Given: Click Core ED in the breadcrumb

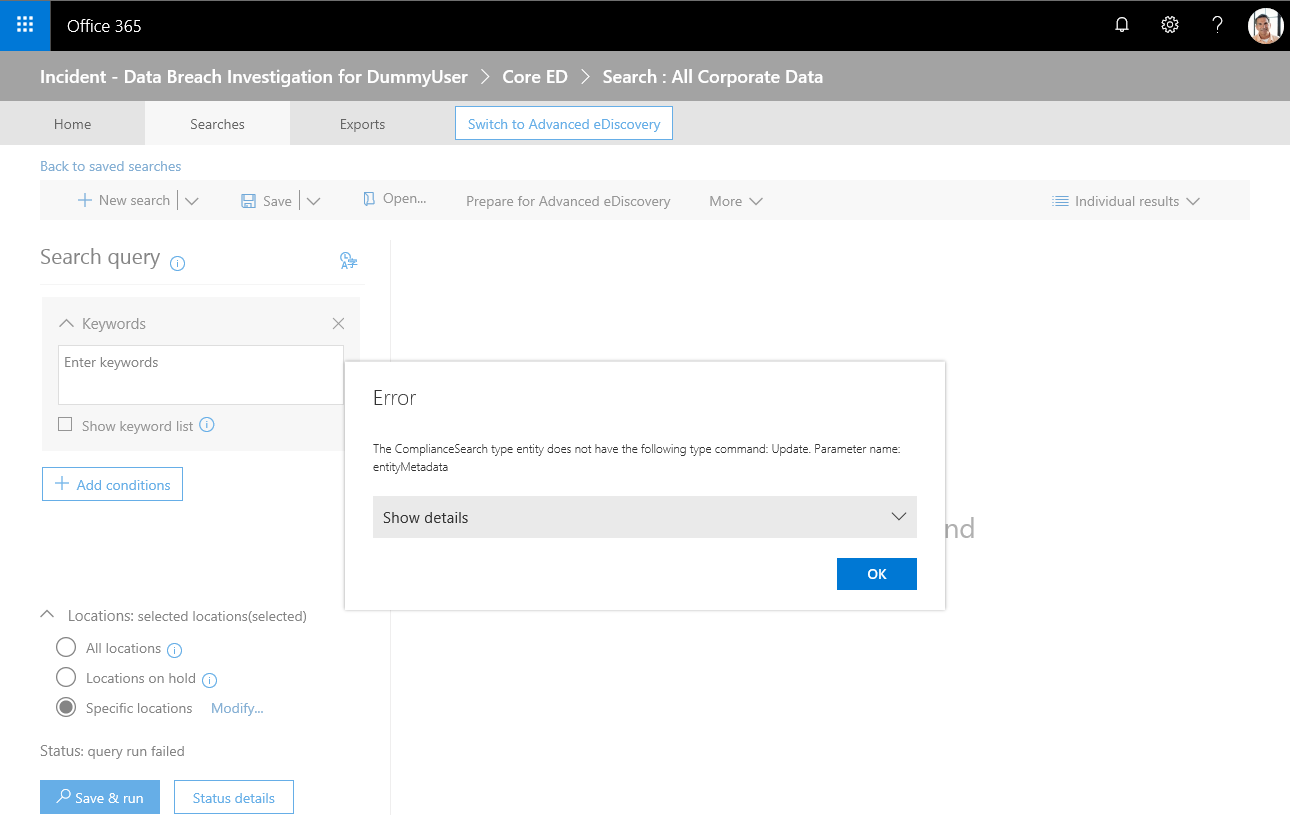Looking at the screenshot, I should pyautogui.click(x=535, y=77).
